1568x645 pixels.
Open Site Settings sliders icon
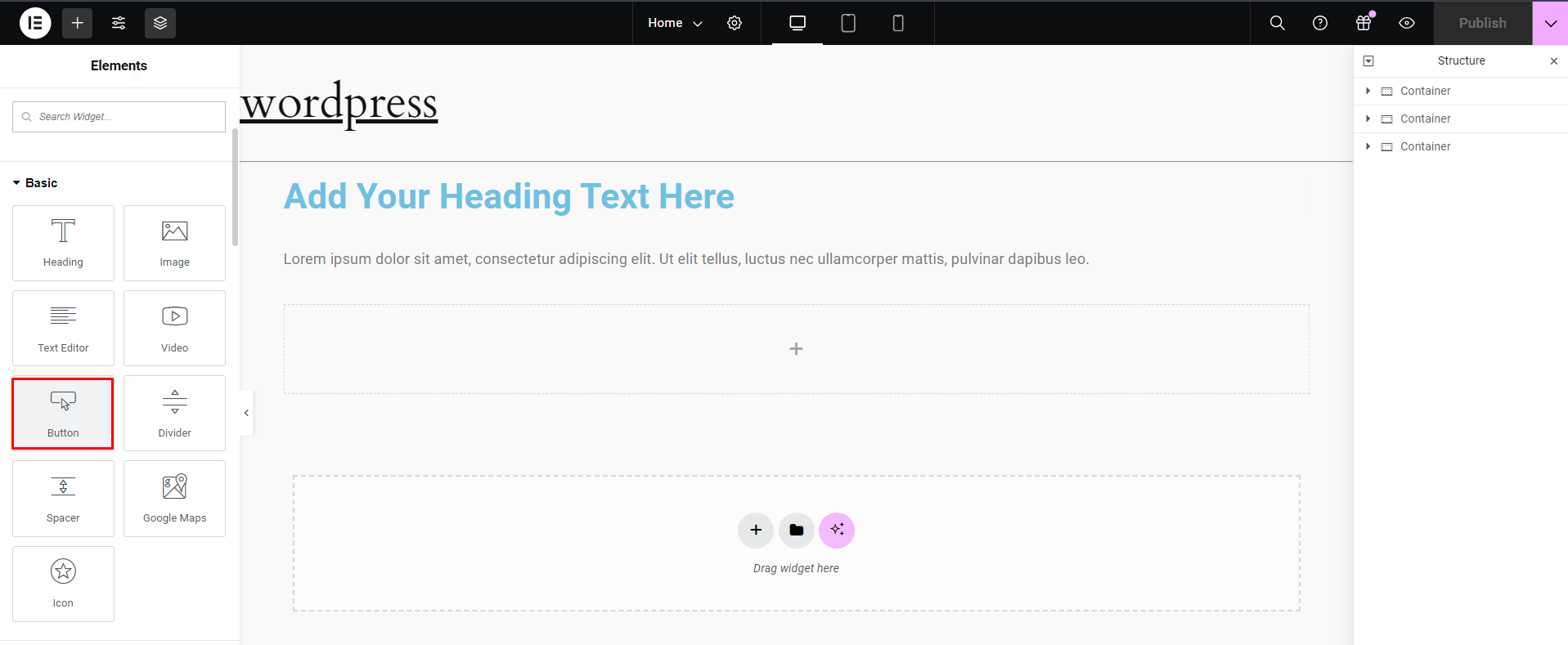[119, 23]
